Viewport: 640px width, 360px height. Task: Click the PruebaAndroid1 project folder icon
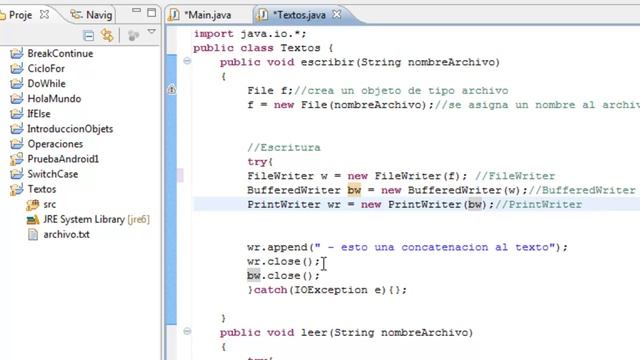17,159
